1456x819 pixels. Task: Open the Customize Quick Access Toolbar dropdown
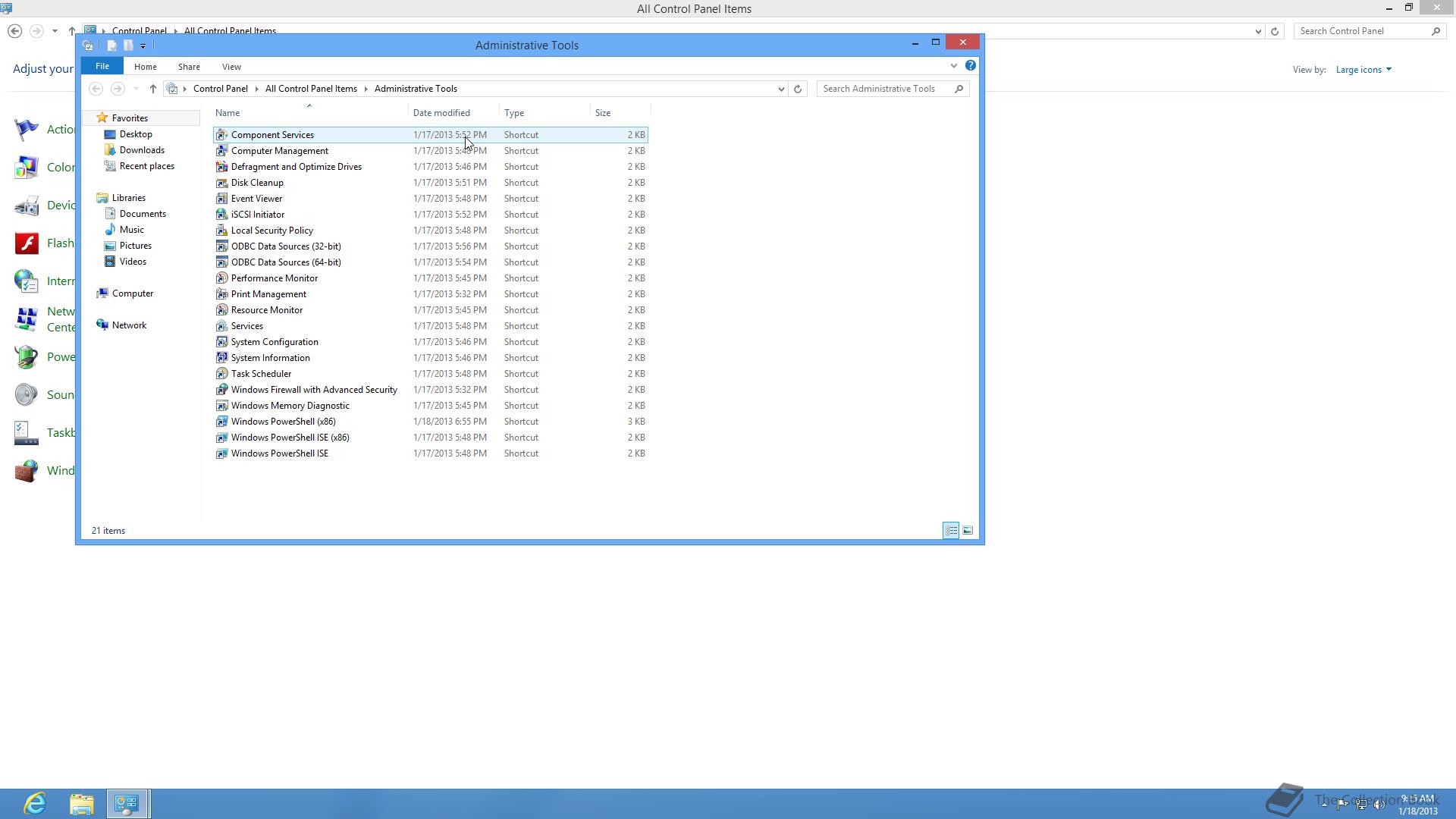pyautogui.click(x=143, y=45)
